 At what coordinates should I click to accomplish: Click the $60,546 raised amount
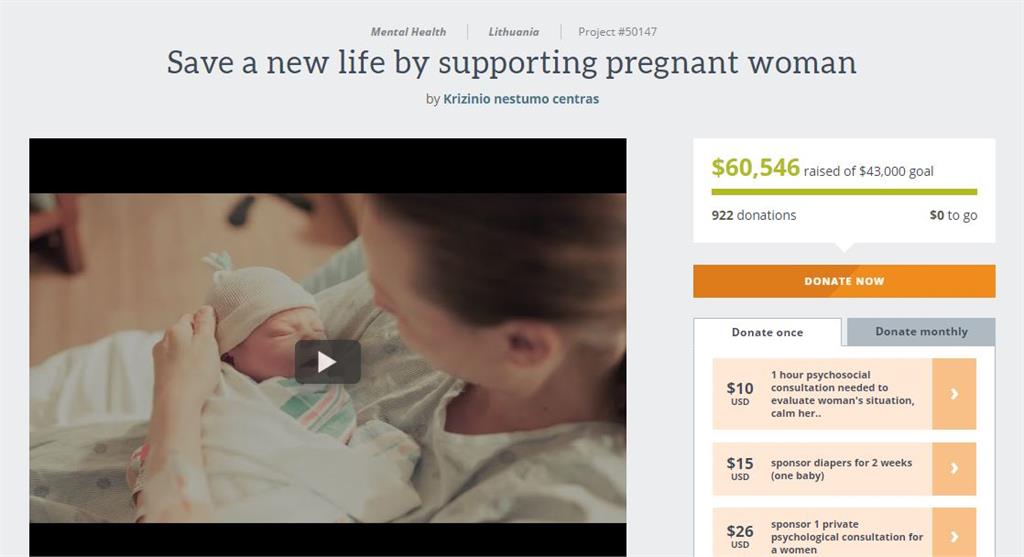pyautogui.click(x=755, y=168)
